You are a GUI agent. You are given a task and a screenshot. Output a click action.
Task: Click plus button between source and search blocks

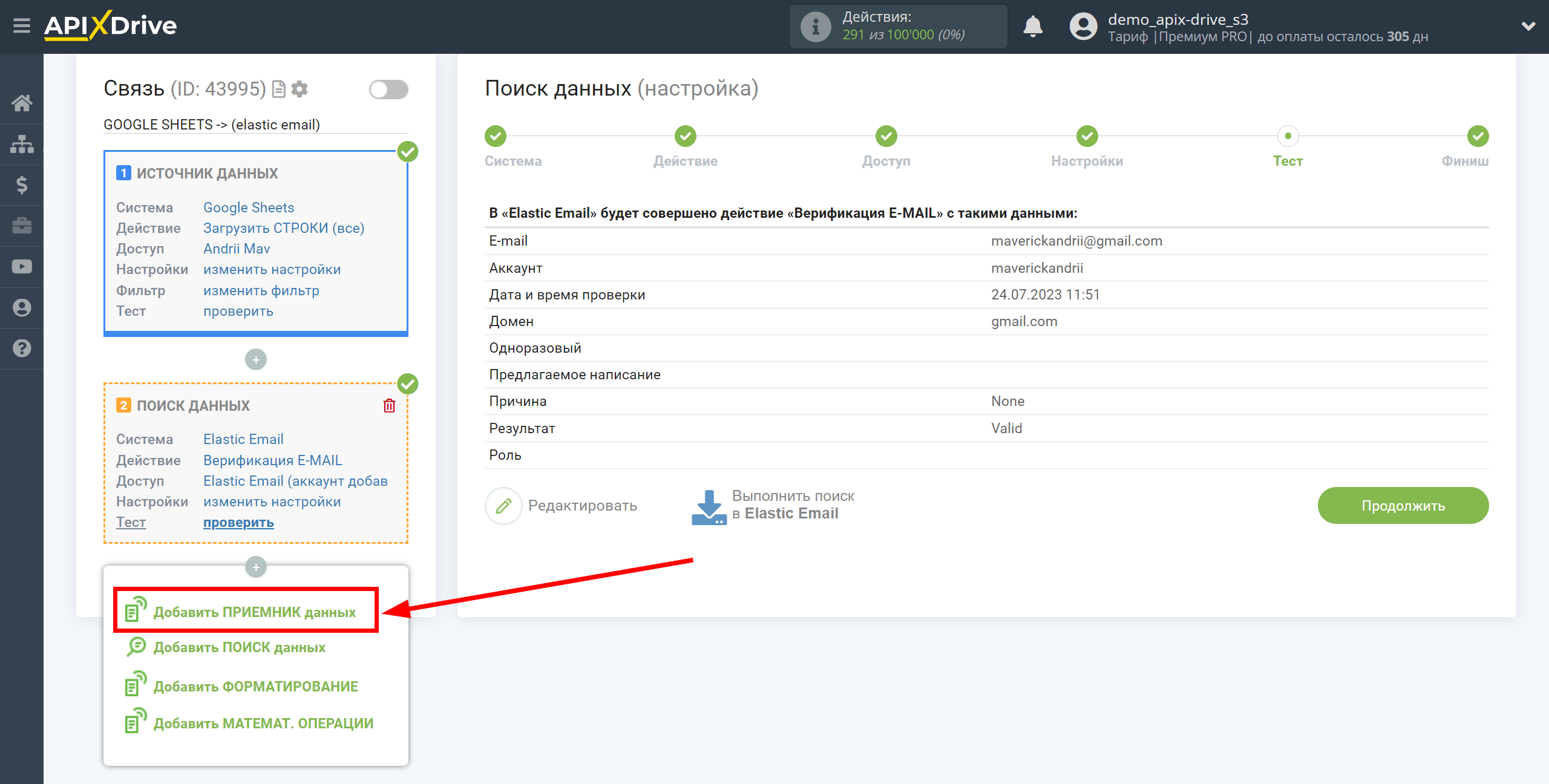pyautogui.click(x=256, y=360)
